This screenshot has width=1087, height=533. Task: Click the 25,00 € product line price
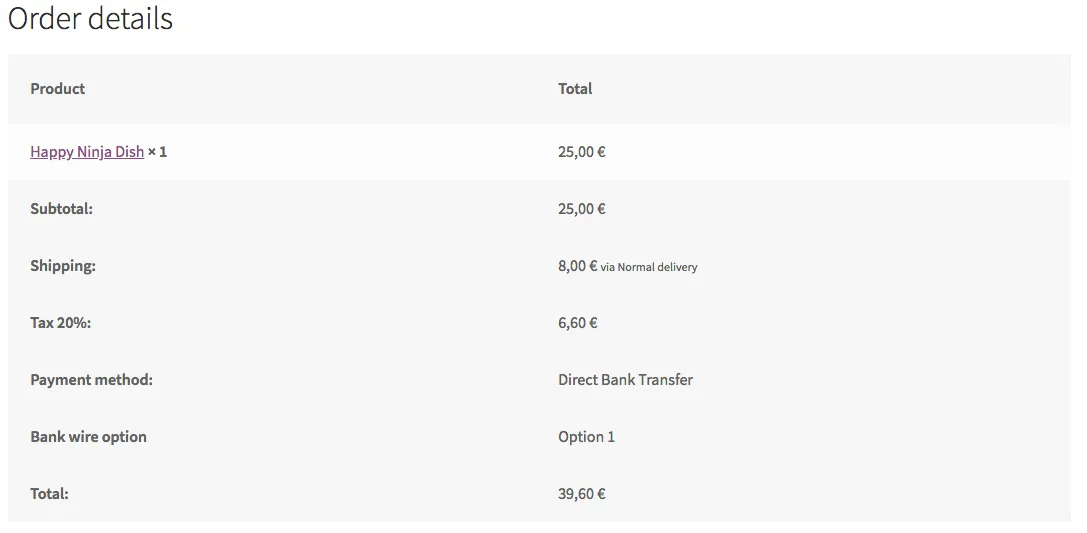(x=582, y=152)
